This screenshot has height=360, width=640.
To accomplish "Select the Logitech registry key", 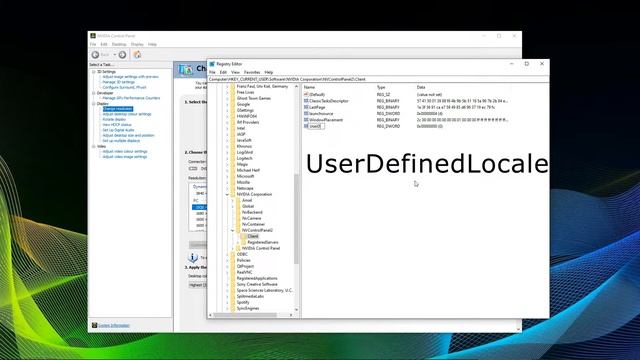I will pos(244,158).
